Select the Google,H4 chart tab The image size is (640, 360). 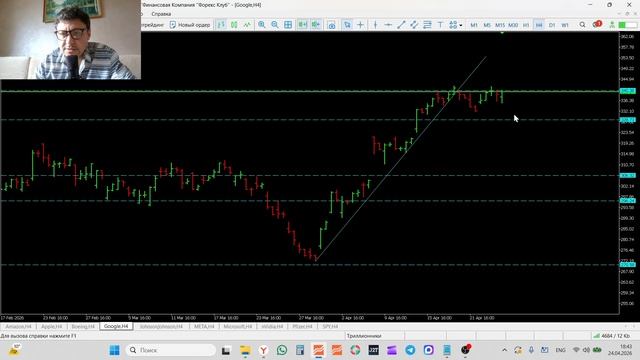coord(116,326)
